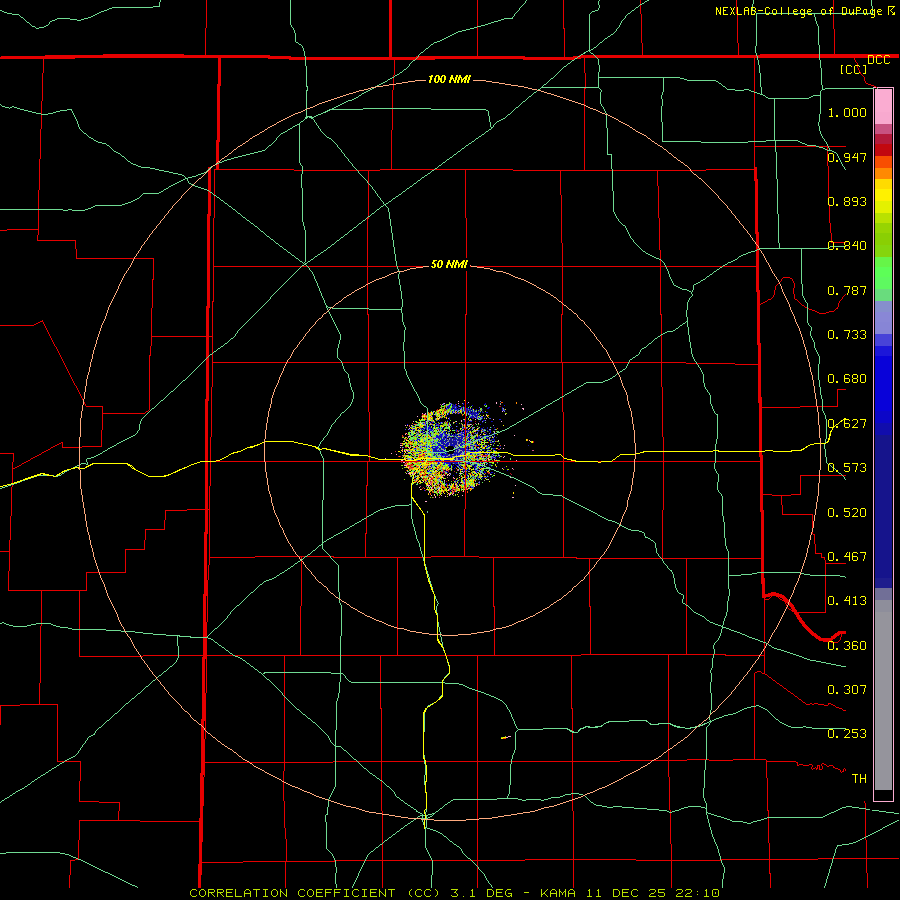Select the 0.360 legend value
The height and width of the screenshot is (900, 900).
coord(847,646)
